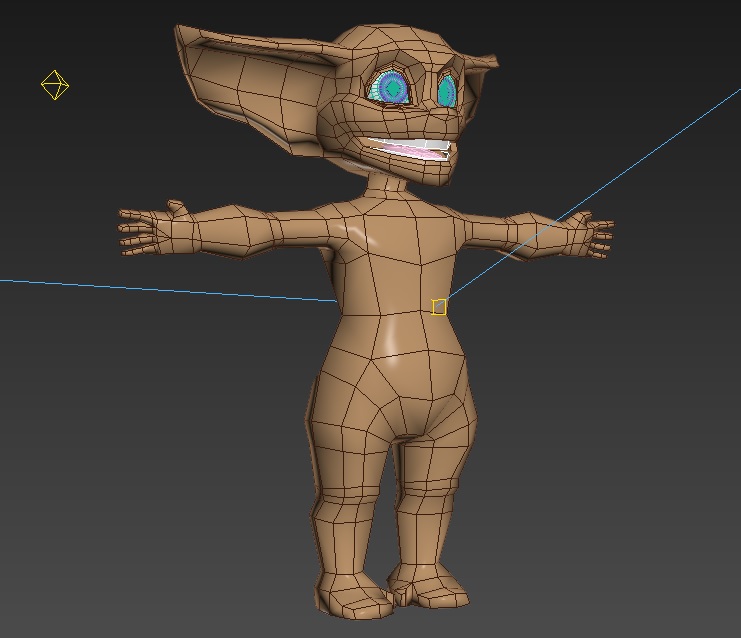Viewport: 741px width, 638px height.
Task: Click the solid teal eye on the face
Action: (x=447, y=92)
